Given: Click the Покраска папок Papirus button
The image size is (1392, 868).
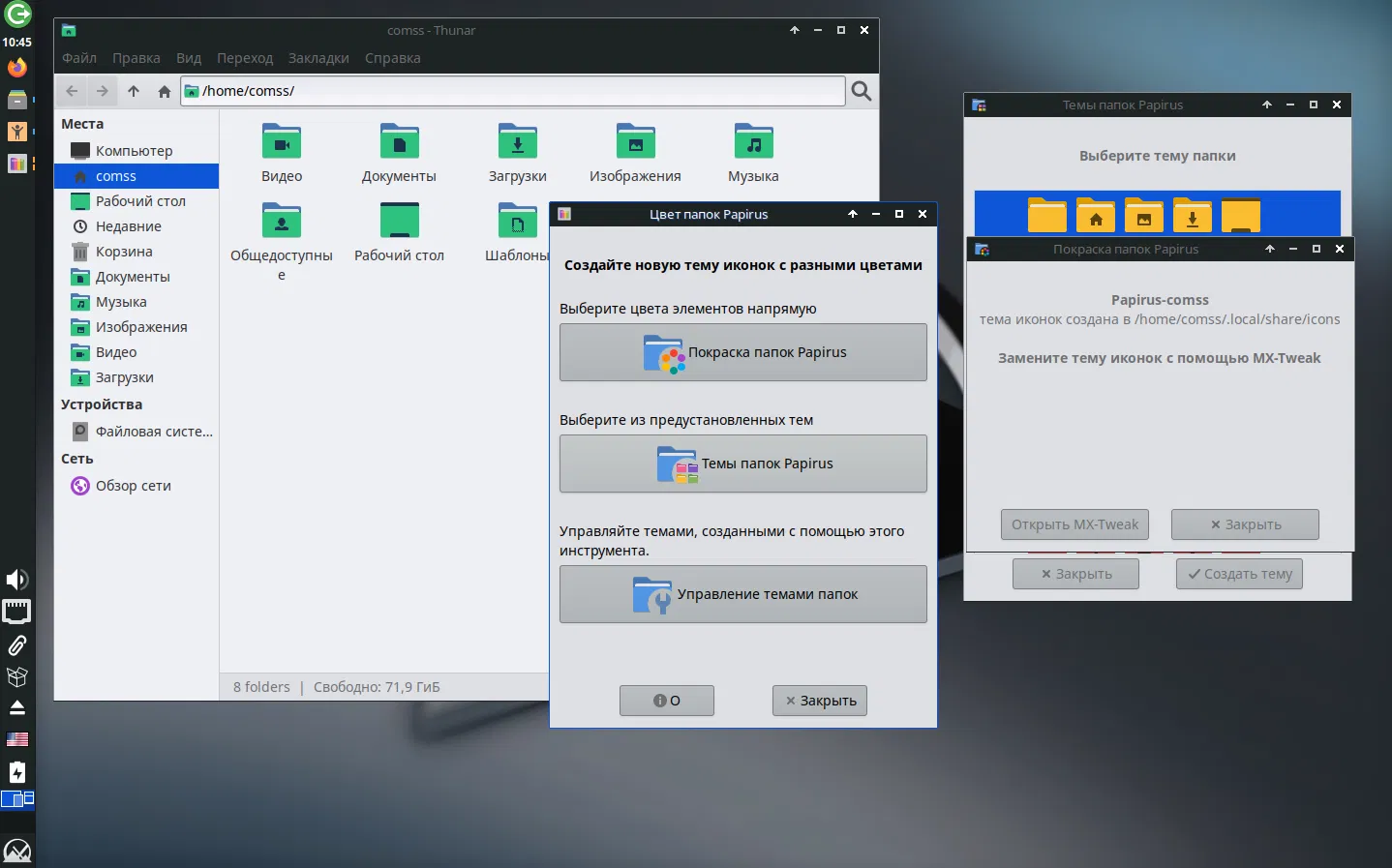Looking at the screenshot, I should point(743,352).
